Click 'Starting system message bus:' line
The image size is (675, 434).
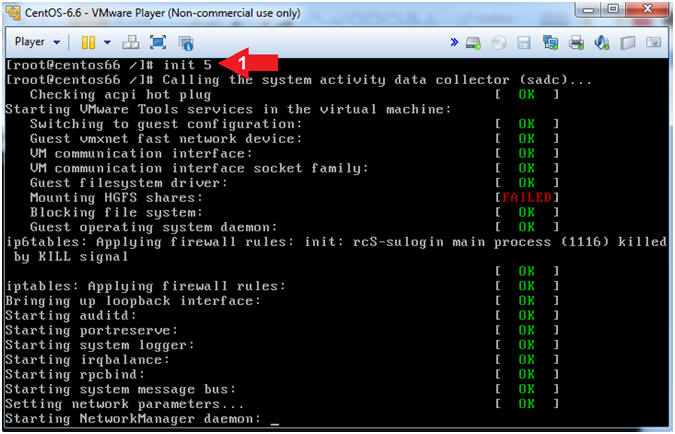(x=121, y=389)
